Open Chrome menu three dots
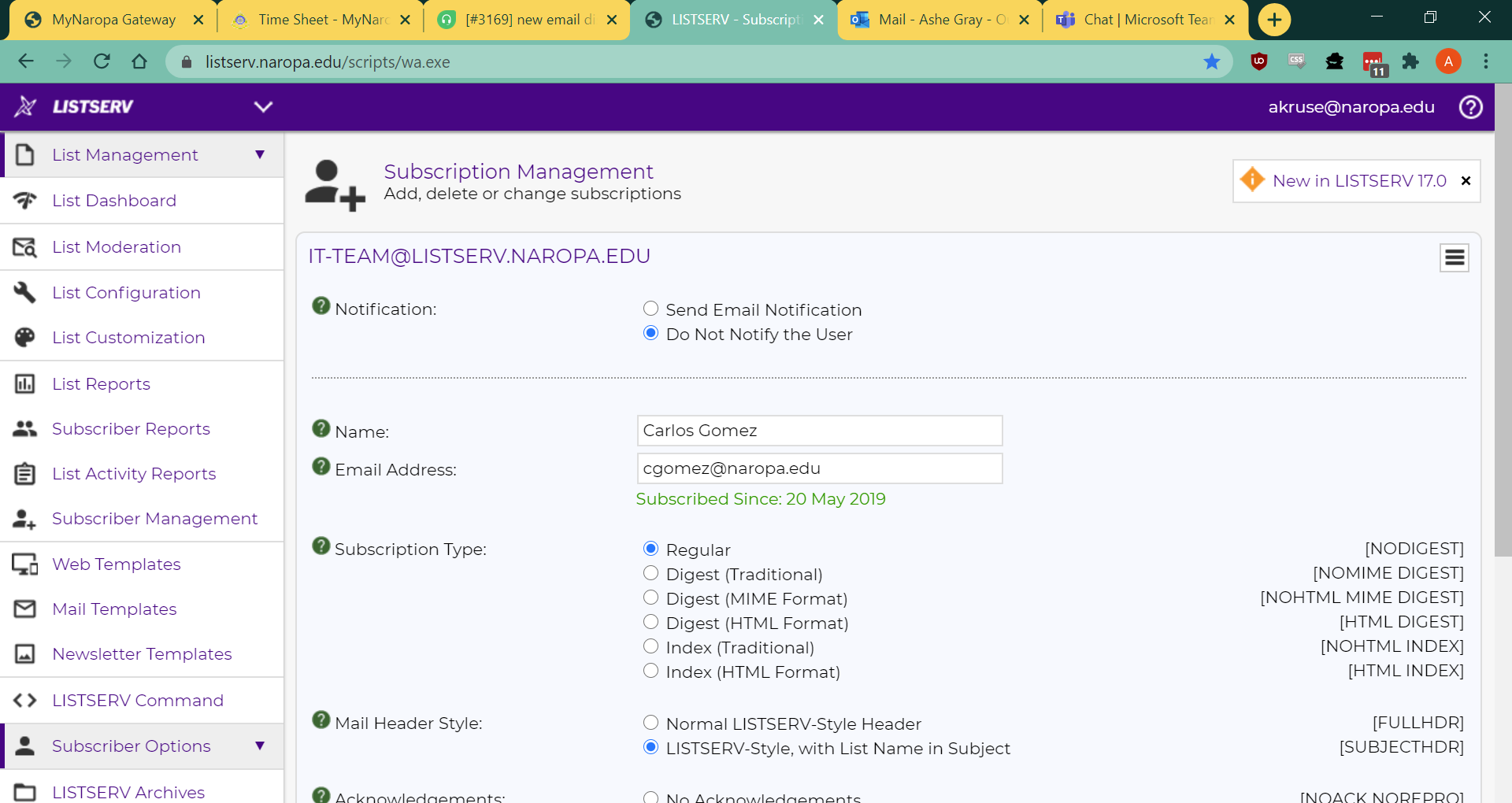This screenshot has width=1512, height=803. [1486, 61]
